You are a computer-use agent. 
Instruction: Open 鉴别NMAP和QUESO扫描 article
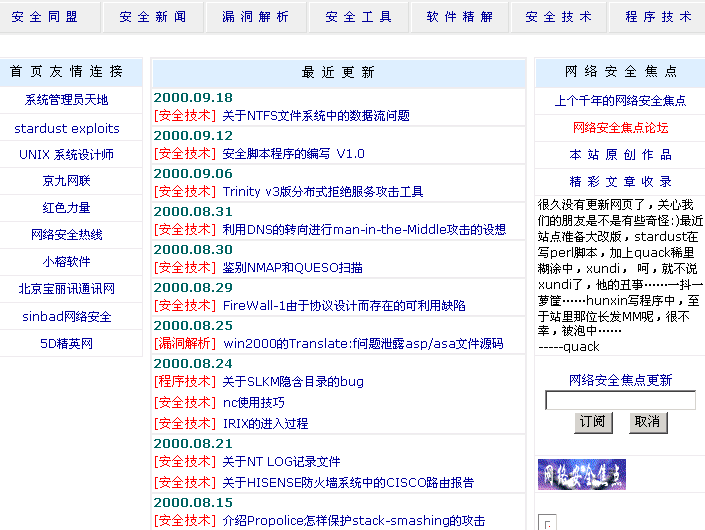pyautogui.click(x=293, y=268)
